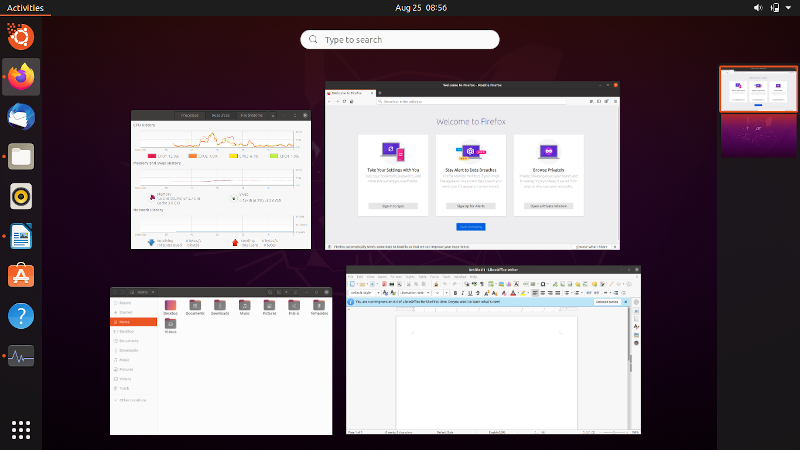Switch to Resources tab in System Monitor
The height and width of the screenshot is (450, 800).
(x=220, y=115)
